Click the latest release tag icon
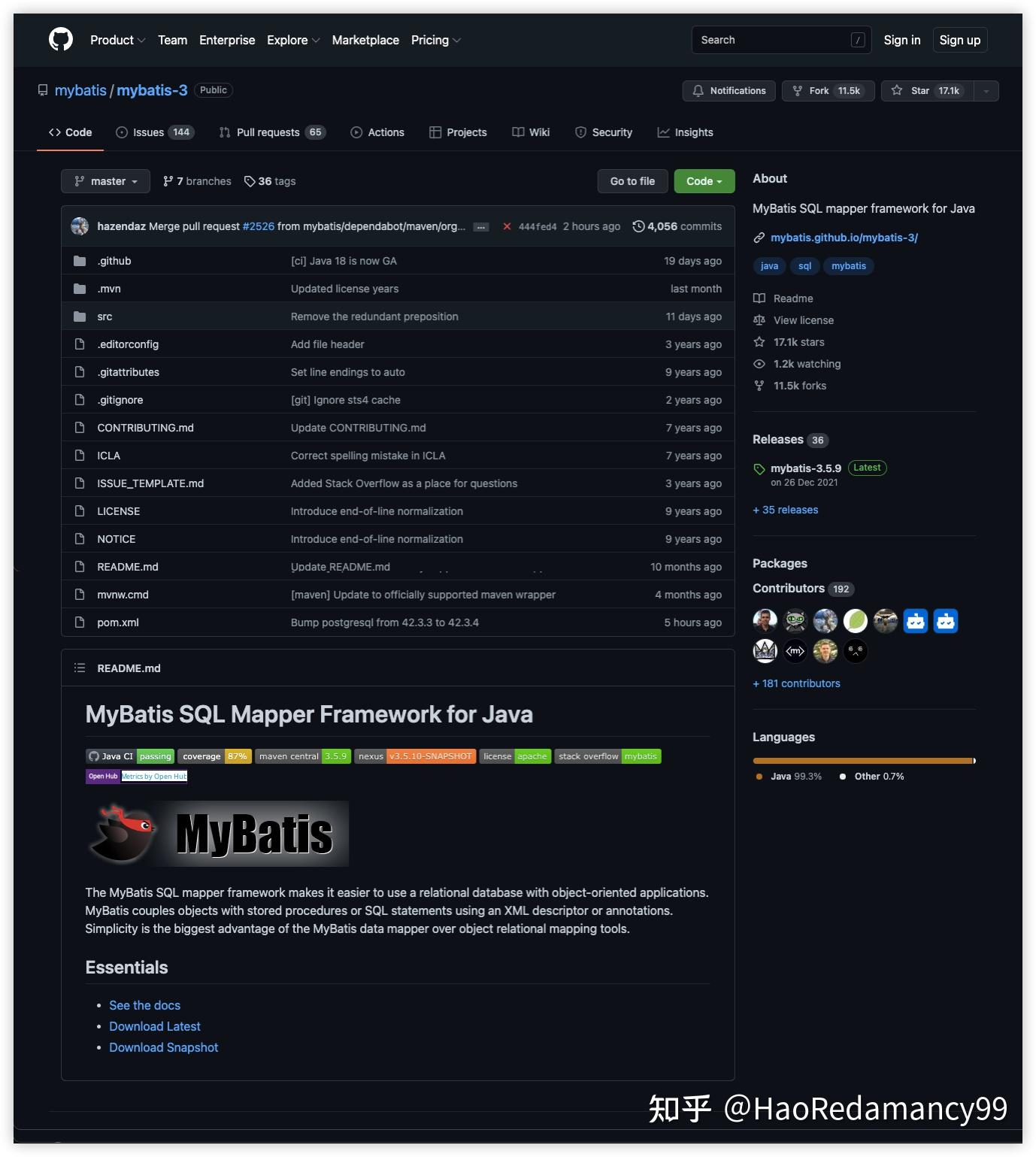The width and height of the screenshot is (1036, 1157). [x=759, y=469]
